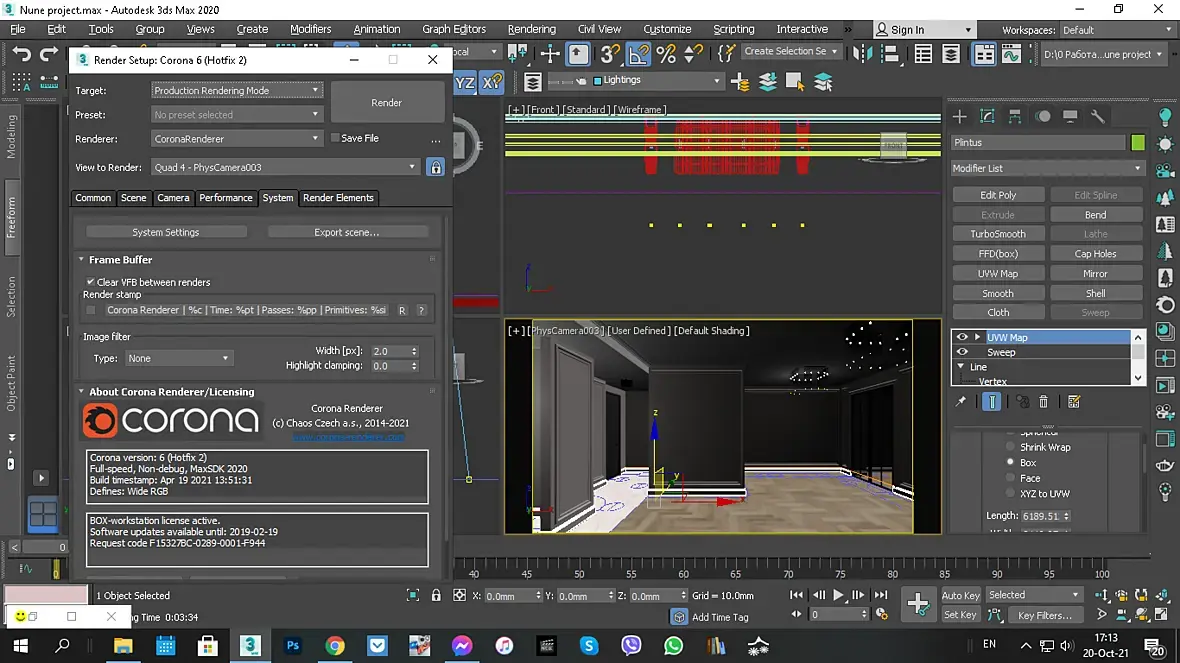Open the Rendering menu
The width and height of the screenshot is (1180, 663).
point(531,29)
